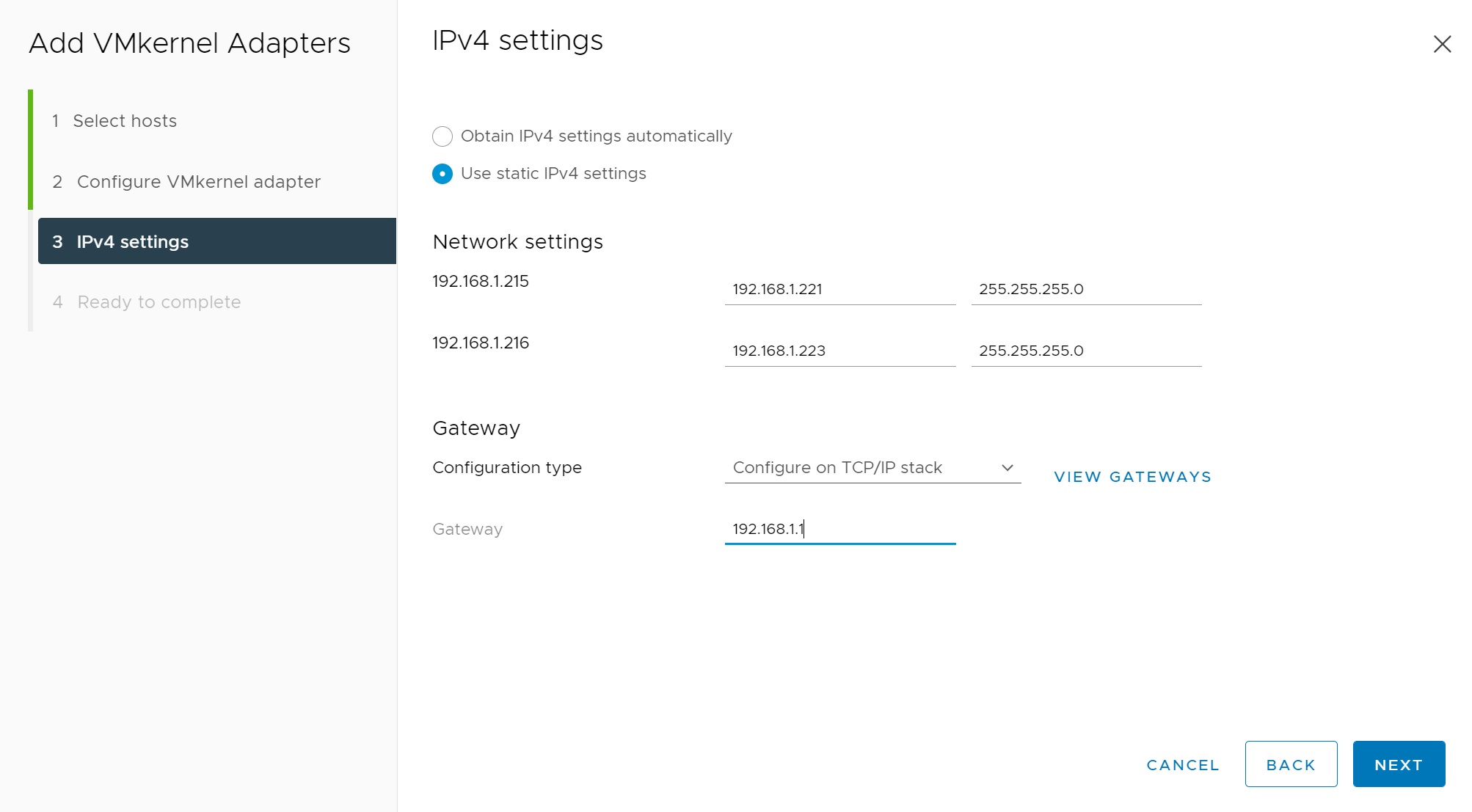The image size is (1472, 812).
Task: Close the Add VMkernel Adapters dialog
Action: coord(1442,44)
